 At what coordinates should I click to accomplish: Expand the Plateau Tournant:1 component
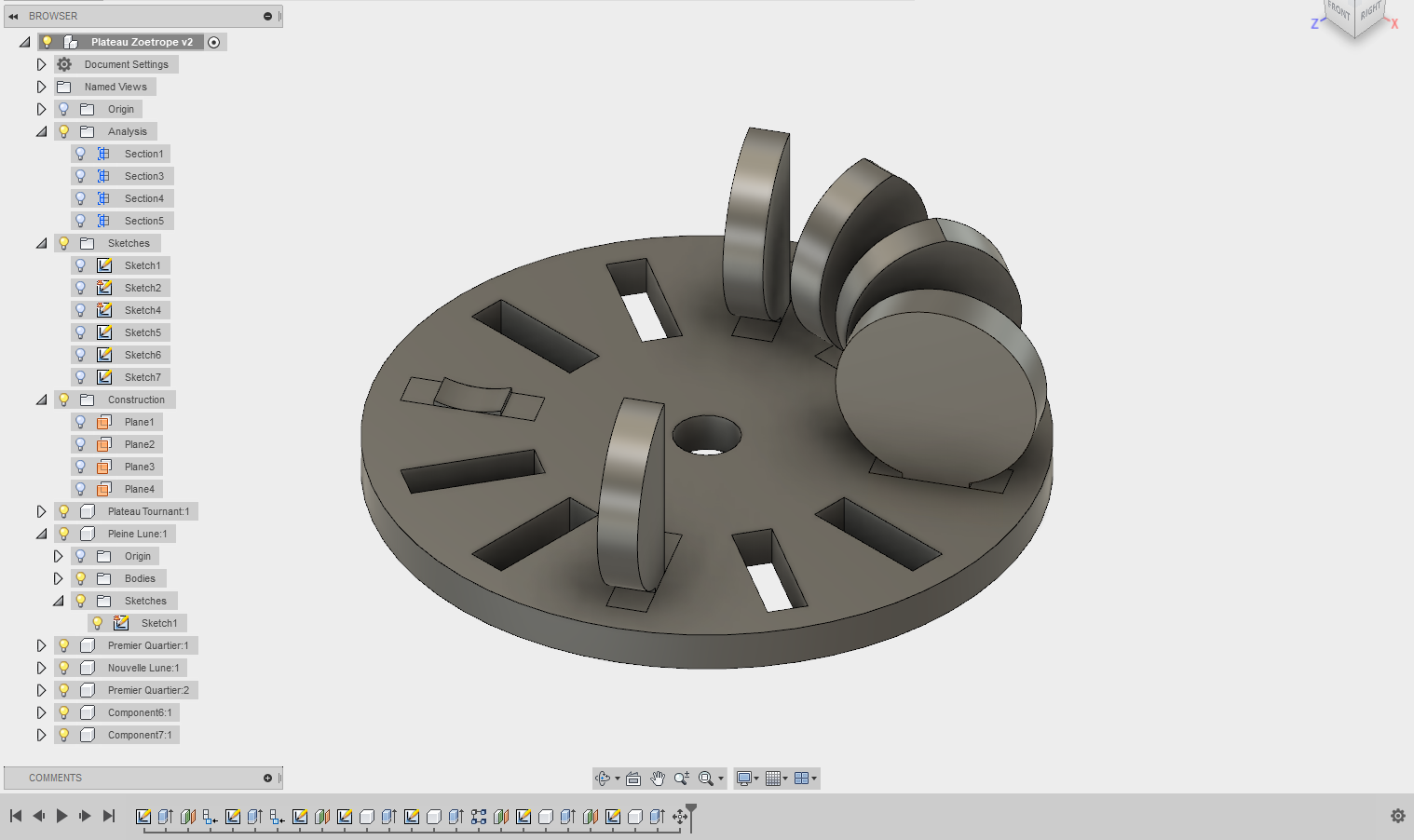(x=41, y=511)
